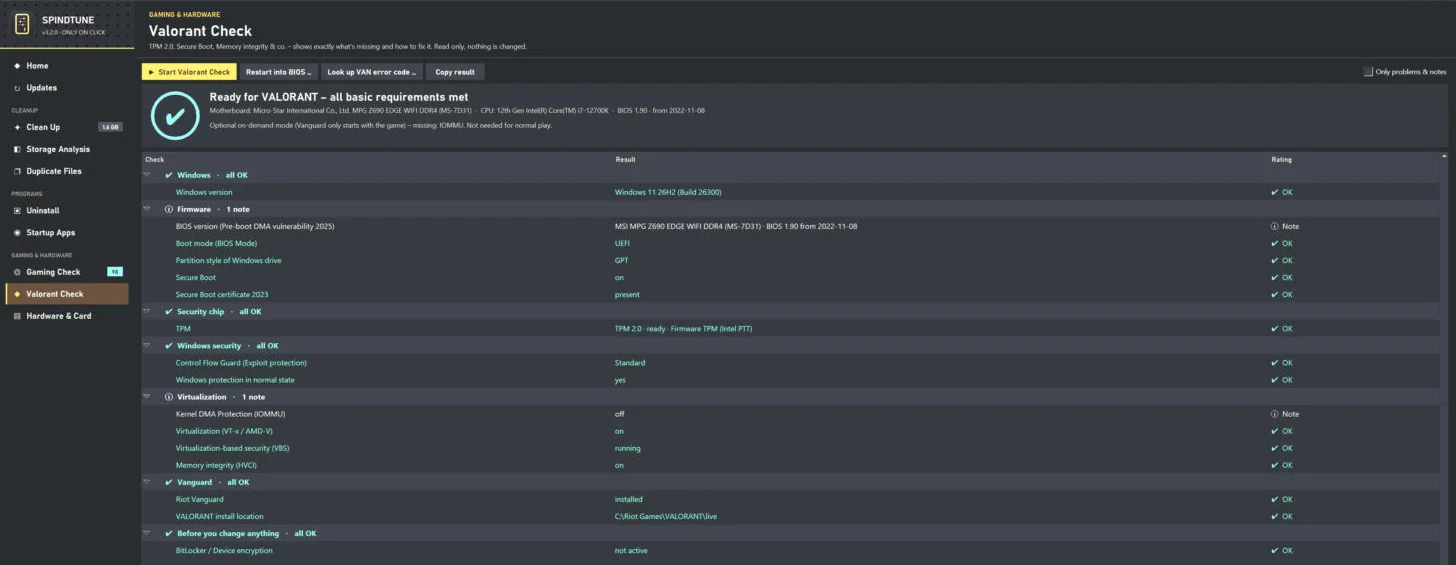Click the results list scrollbar up arrow

pyautogui.click(x=1444, y=157)
